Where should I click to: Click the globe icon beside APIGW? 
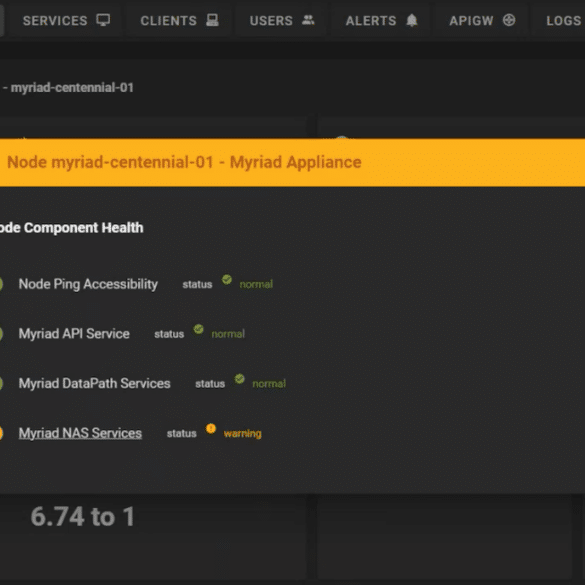tap(509, 20)
